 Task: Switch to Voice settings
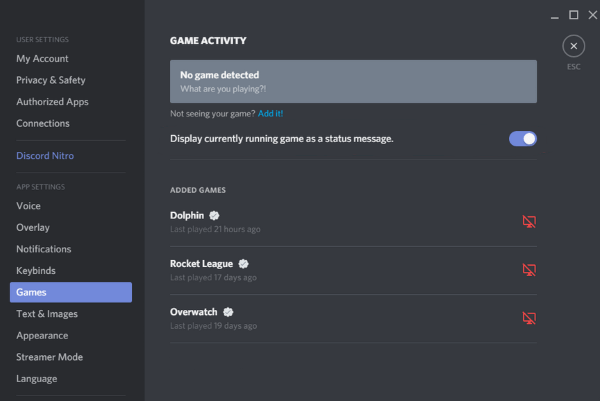click(x=29, y=205)
